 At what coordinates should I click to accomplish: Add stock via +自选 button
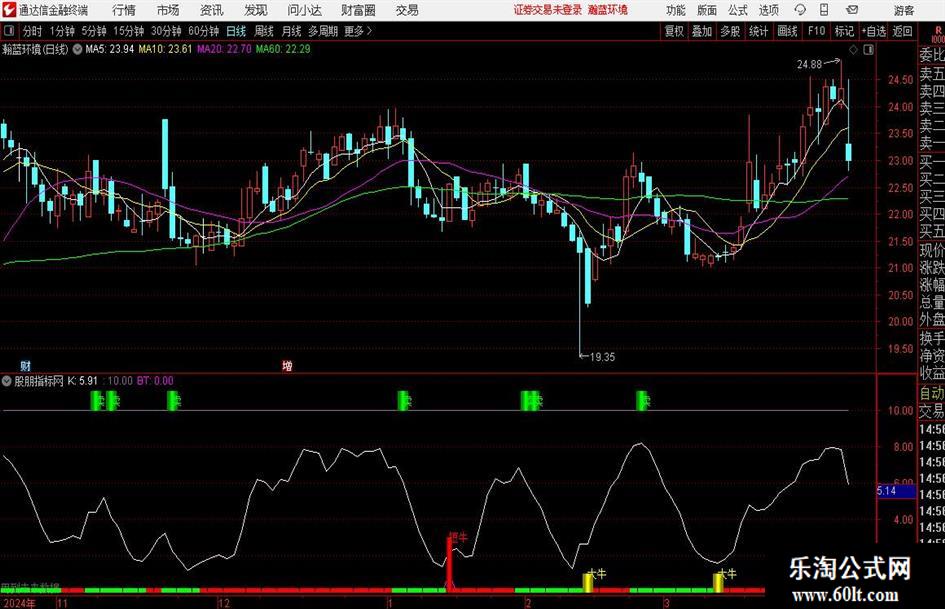pos(874,31)
